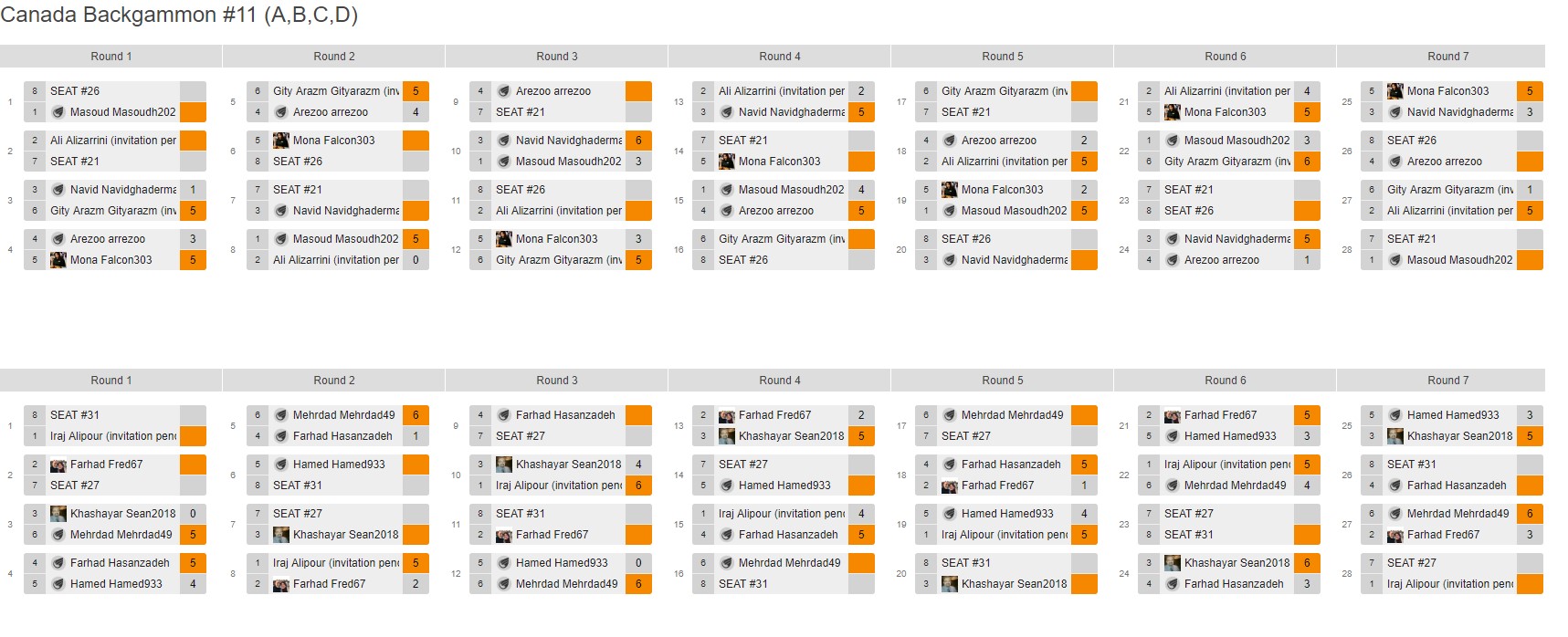Click Navid's avatar in match against Gity Arazm
This screenshot has height=637, width=1568.
pos(58,190)
